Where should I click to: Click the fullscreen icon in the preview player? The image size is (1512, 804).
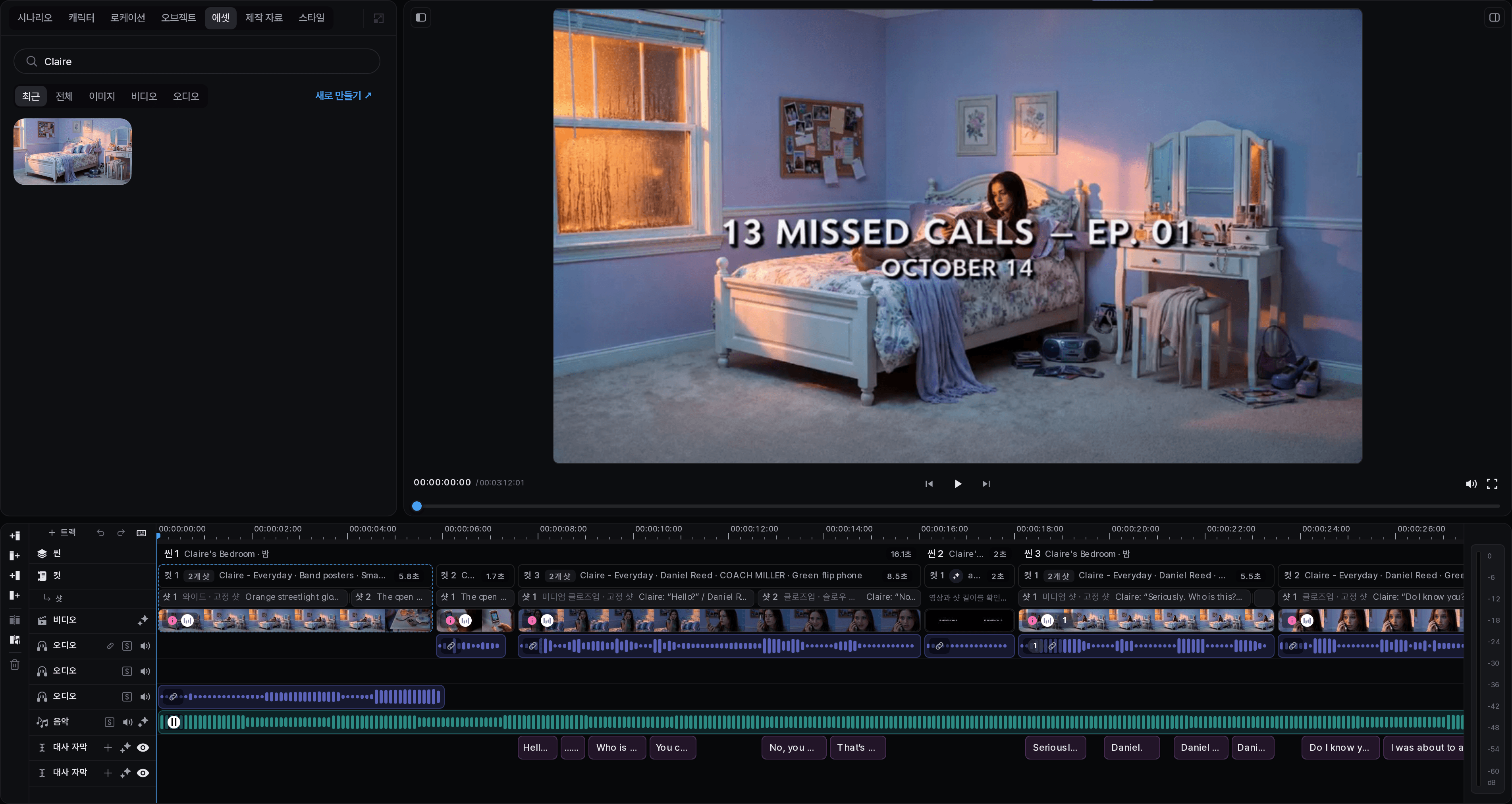tap(1492, 484)
